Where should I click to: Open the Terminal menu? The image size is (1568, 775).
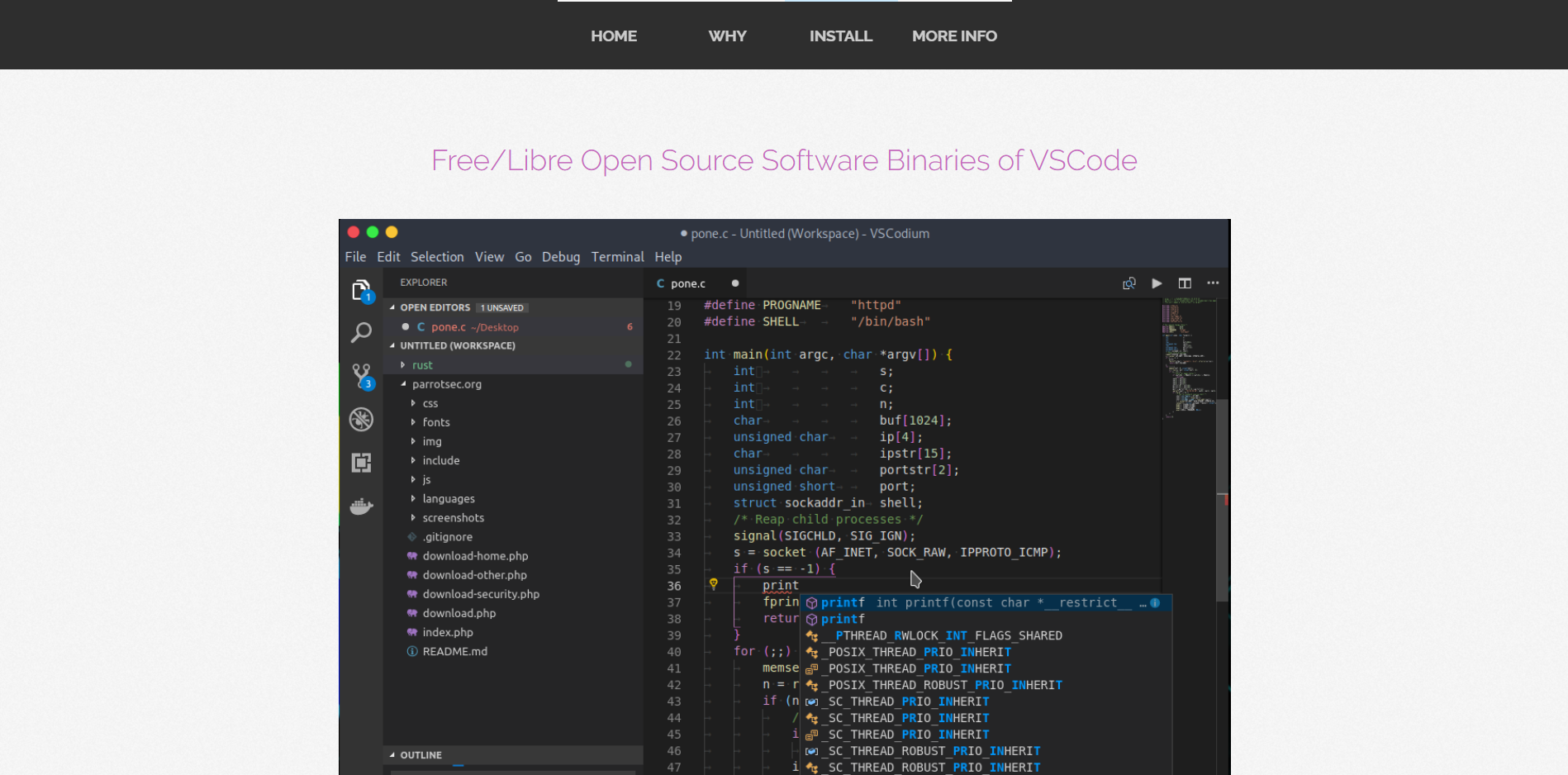(x=617, y=257)
